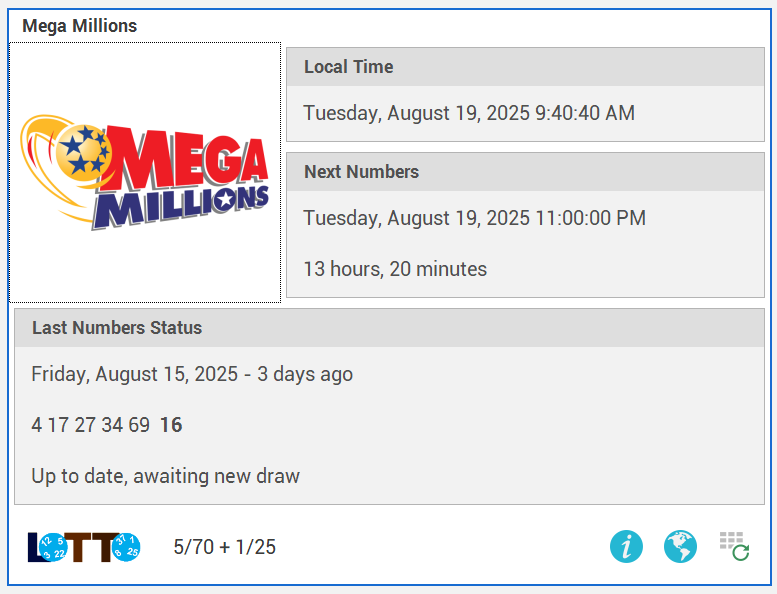This screenshot has height=594, width=777.
Task: Click the grid refresh icon
Action: point(734,546)
